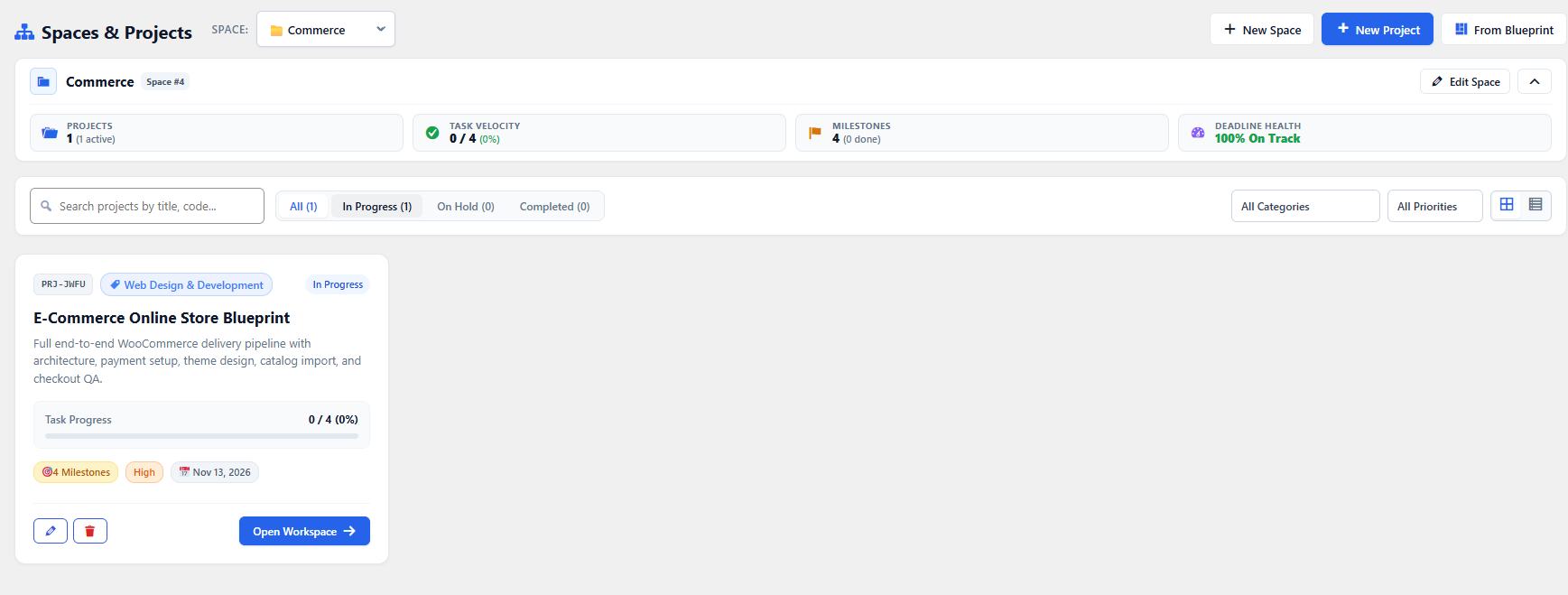Click the Web Design & Development category tag
1568x595 pixels.
186,284
